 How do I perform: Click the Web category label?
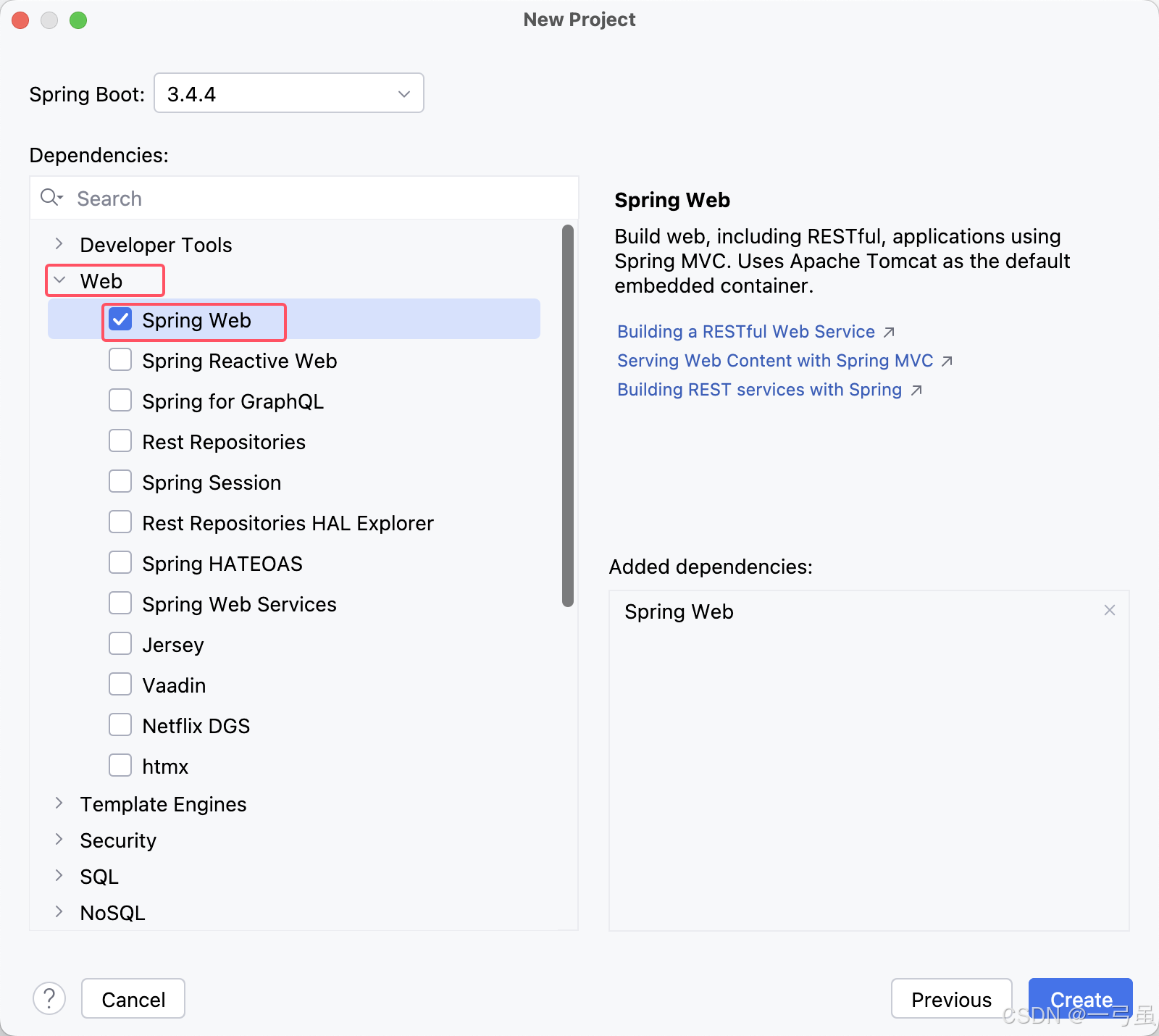tap(101, 281)
